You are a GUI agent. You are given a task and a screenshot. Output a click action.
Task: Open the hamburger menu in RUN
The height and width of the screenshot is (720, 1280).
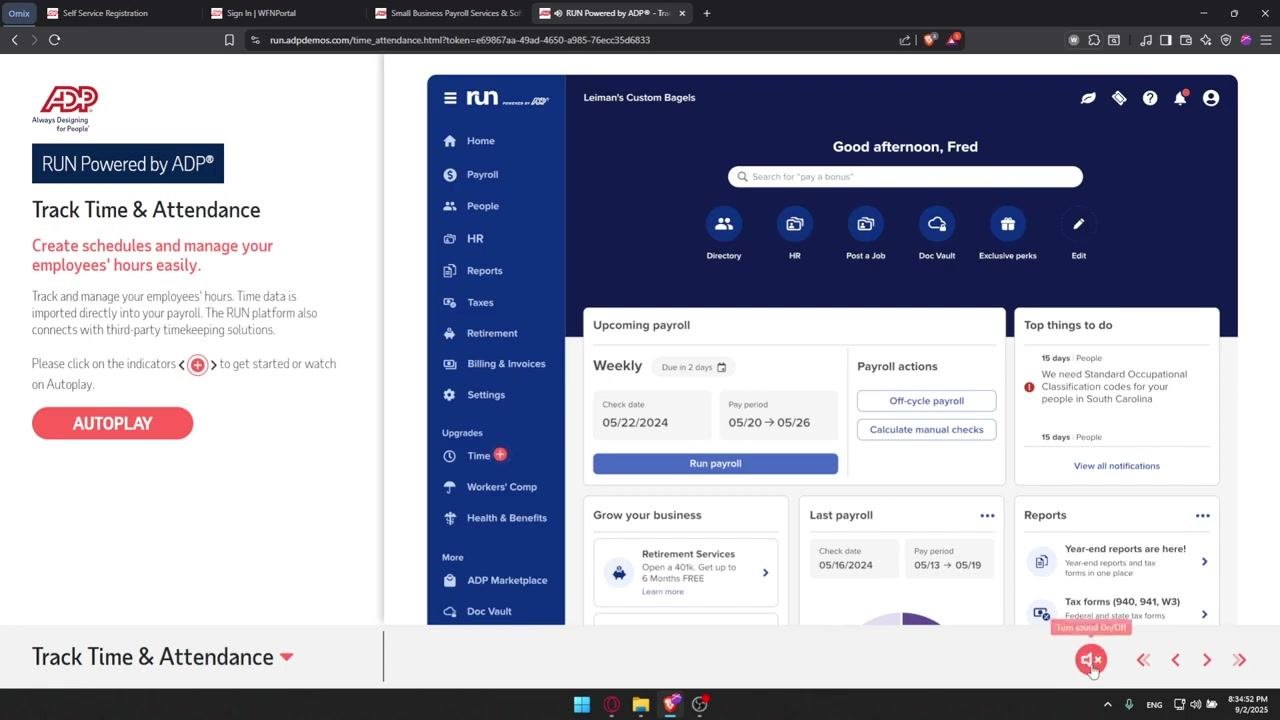(450, 98)
